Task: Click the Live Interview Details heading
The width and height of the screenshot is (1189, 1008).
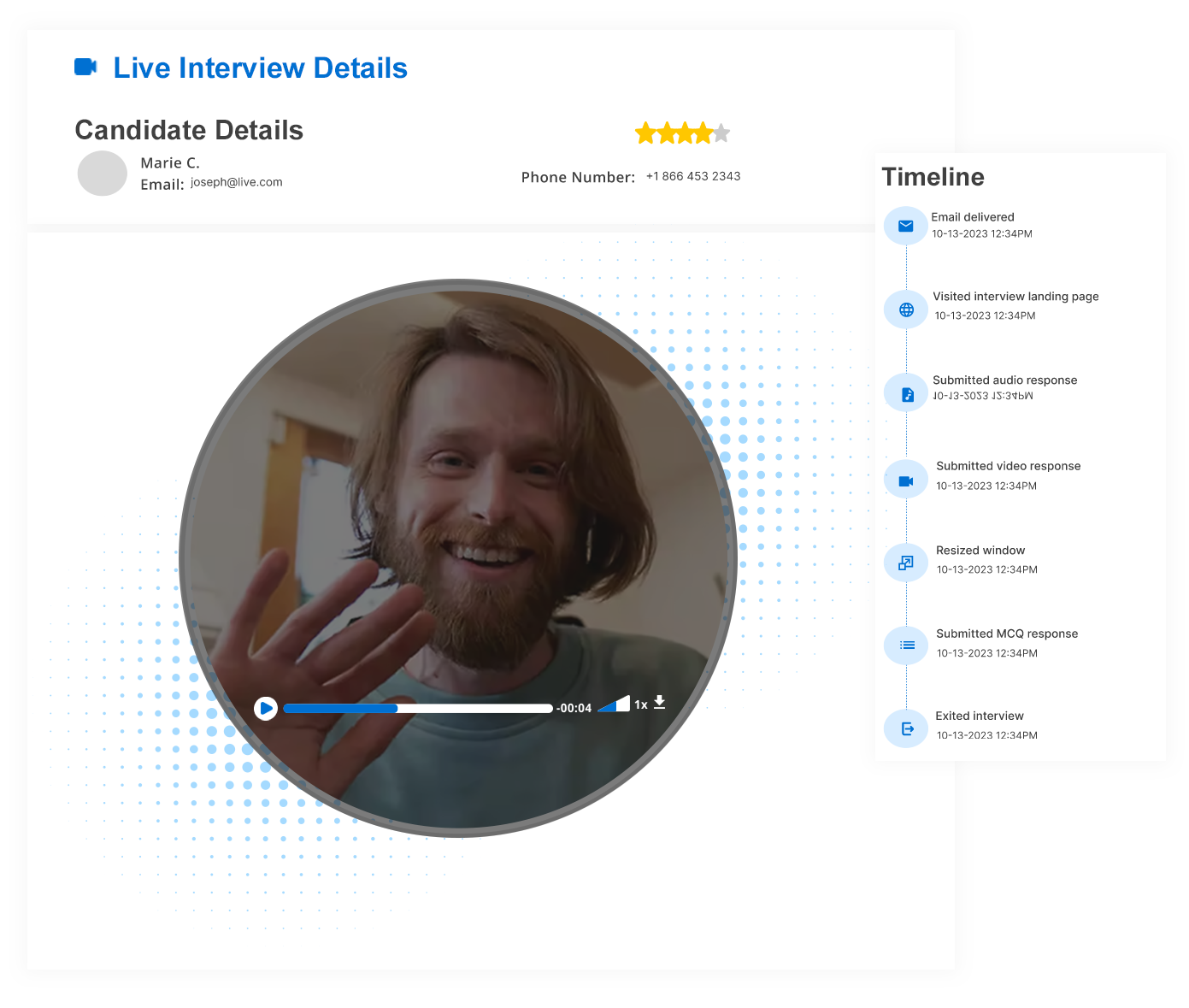Action: 261,68
